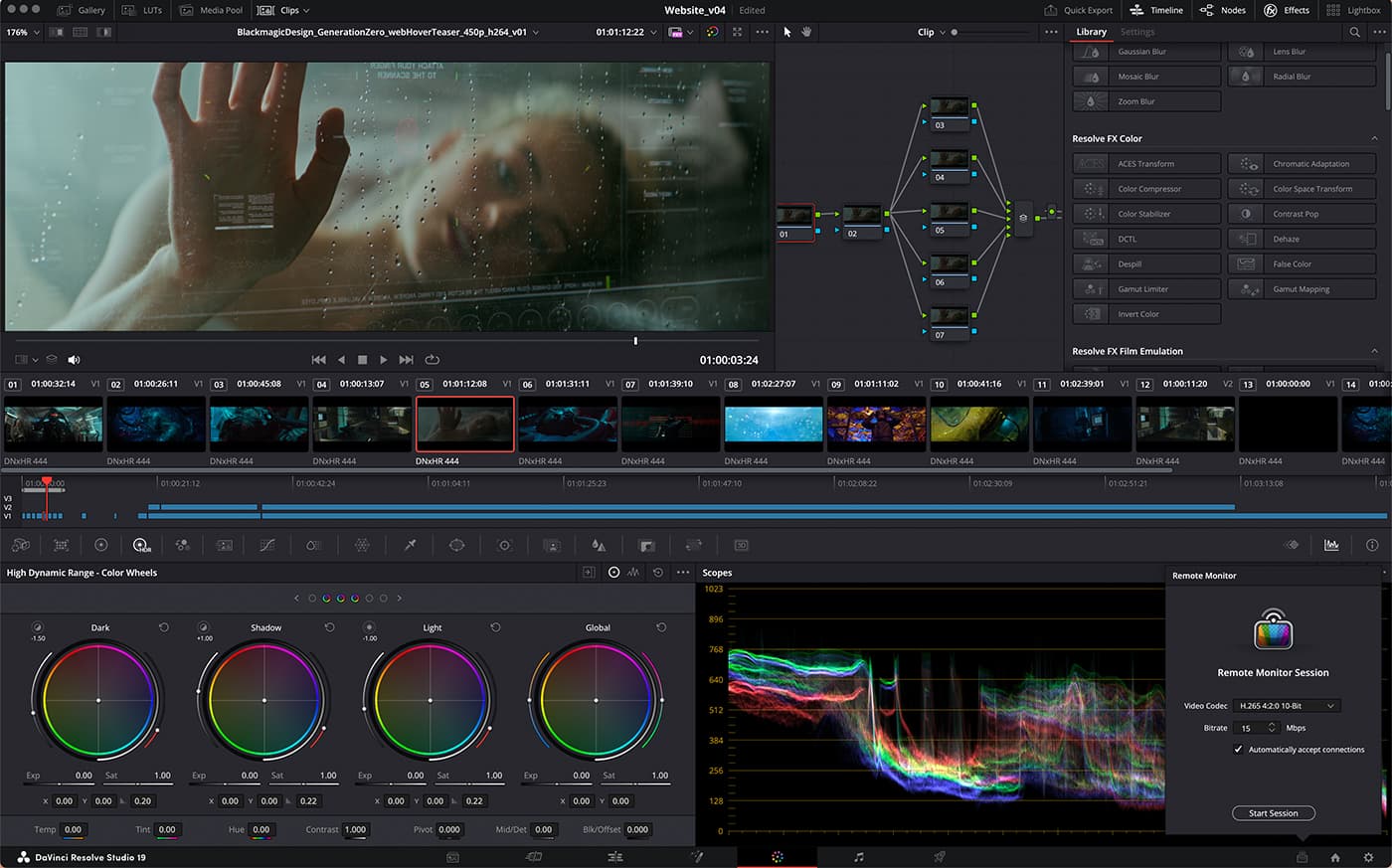Click the Bitrate value field
Image resolution: width=1392 pixels, height=868 pixels.
(x=1255, y=728)
